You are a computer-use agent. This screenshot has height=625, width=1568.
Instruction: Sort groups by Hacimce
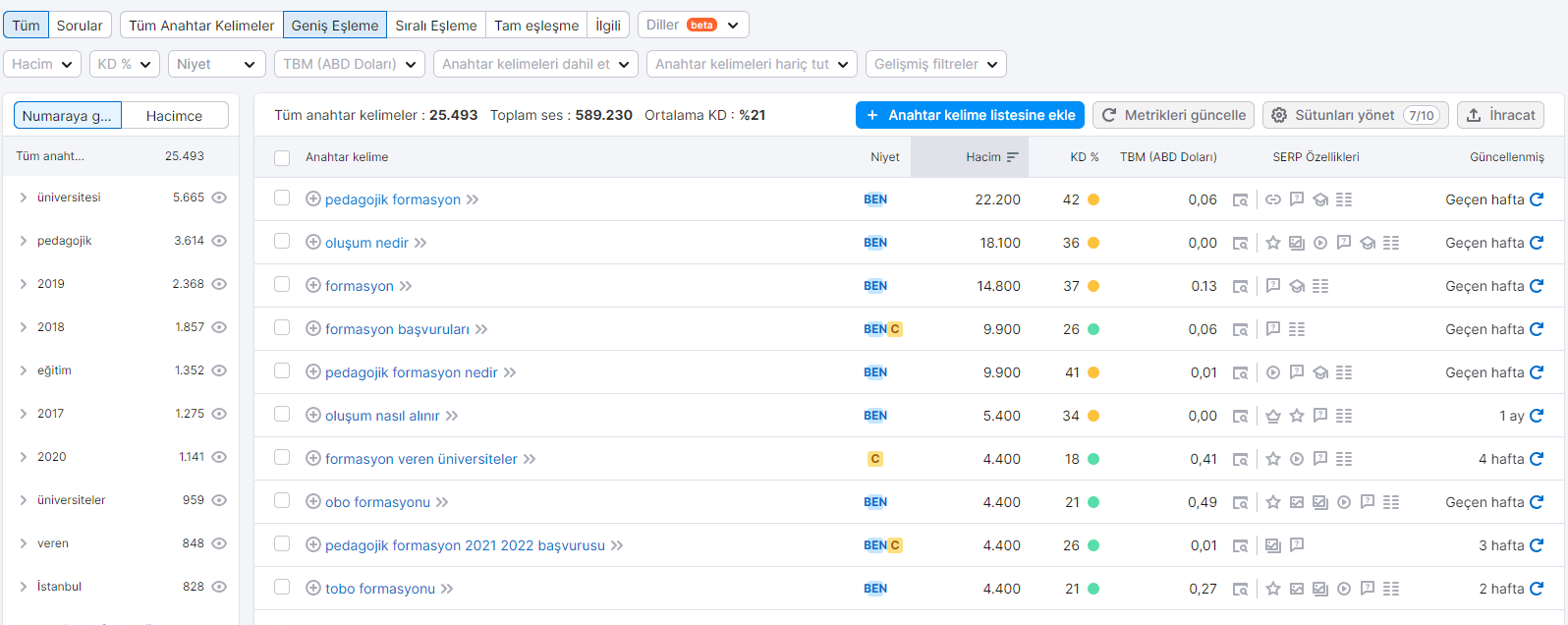click(175, 115)
